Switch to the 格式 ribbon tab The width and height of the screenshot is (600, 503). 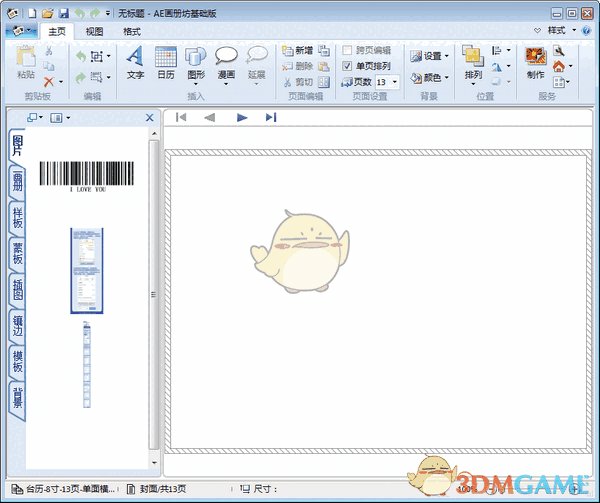point(132,31)
